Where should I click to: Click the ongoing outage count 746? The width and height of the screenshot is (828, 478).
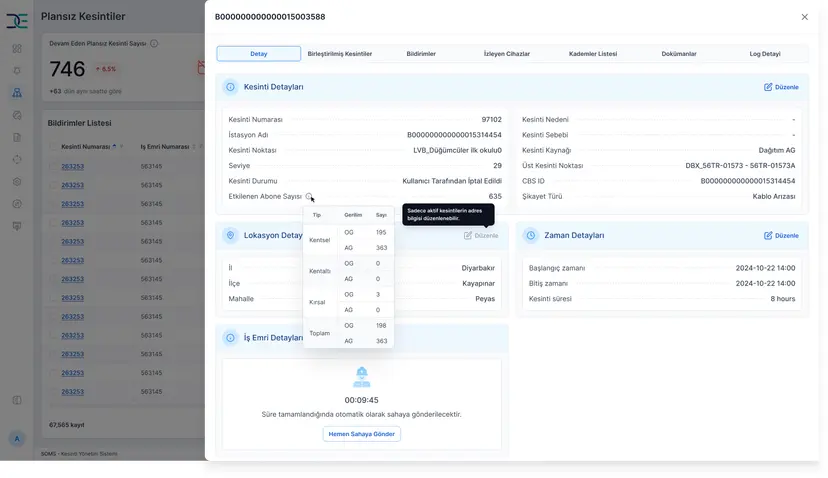pyautogui.click(x=67, y=69)
